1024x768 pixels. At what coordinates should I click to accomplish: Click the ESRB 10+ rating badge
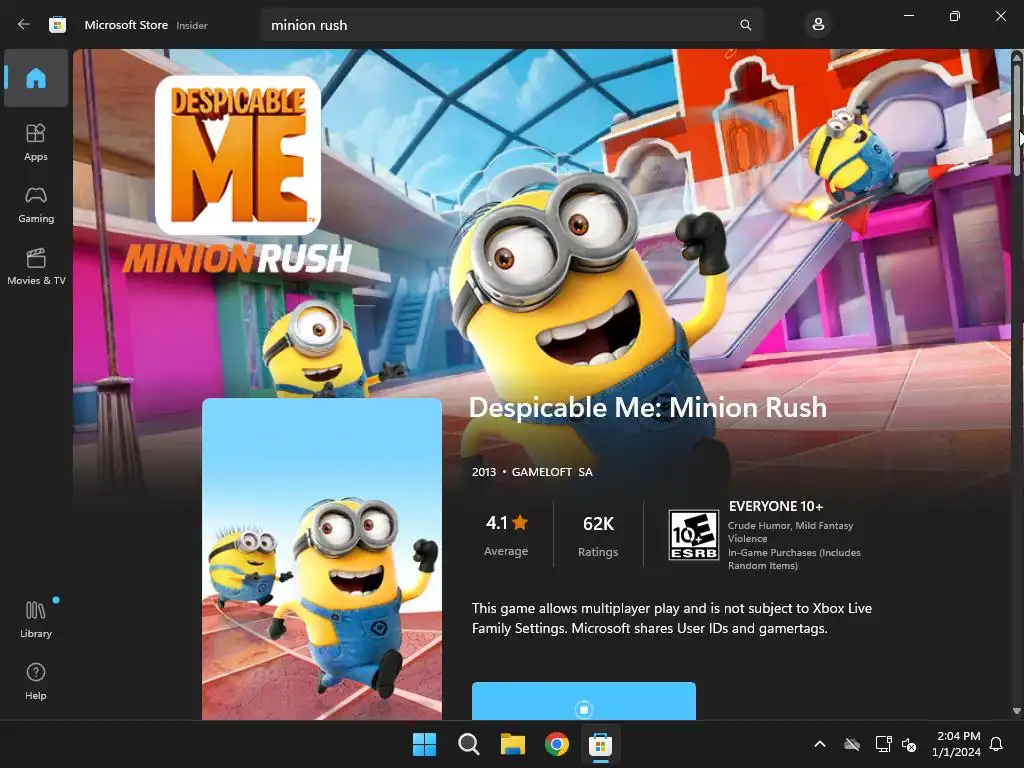click(693, 535)
